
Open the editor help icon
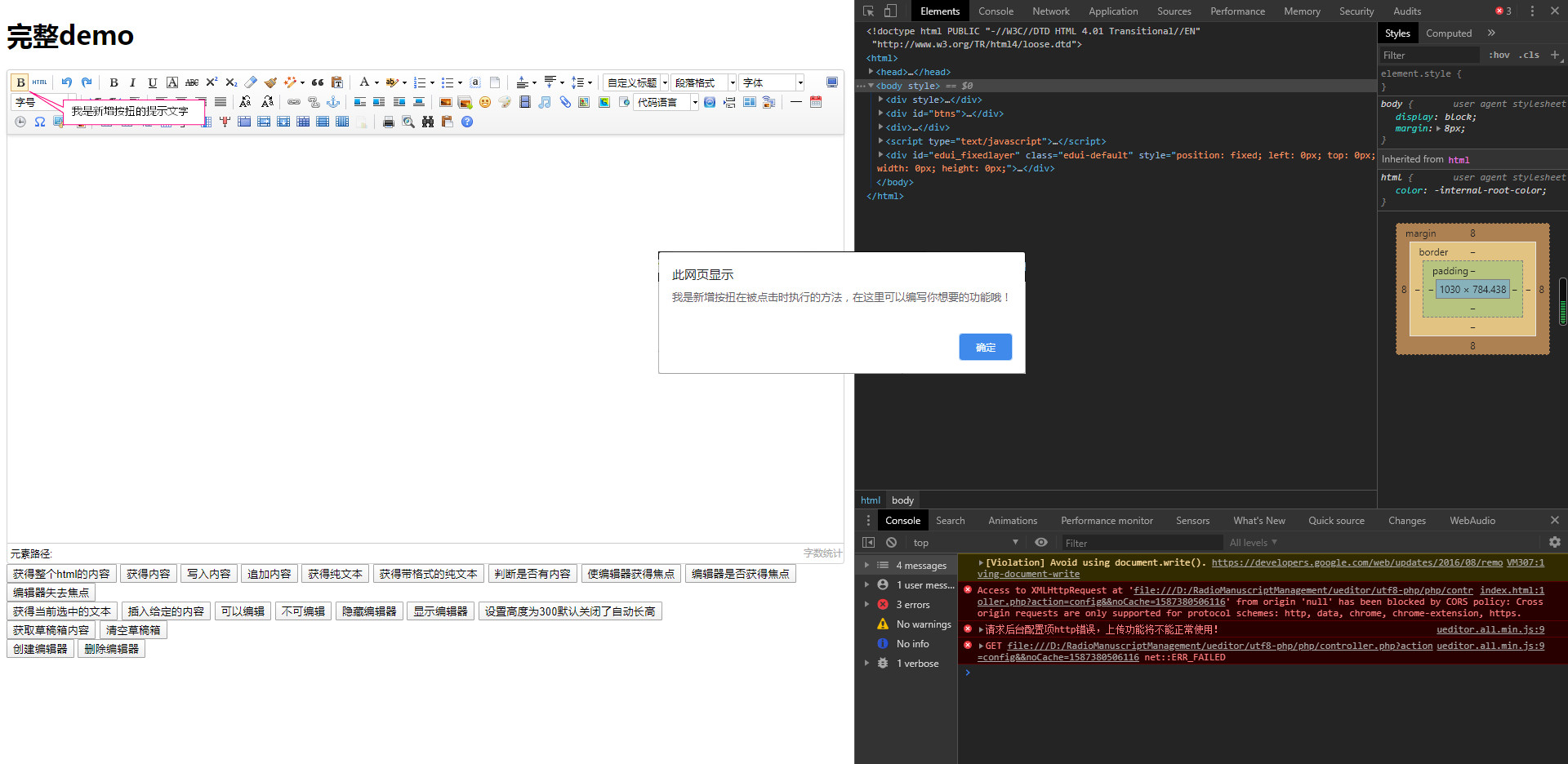(467, 122)
